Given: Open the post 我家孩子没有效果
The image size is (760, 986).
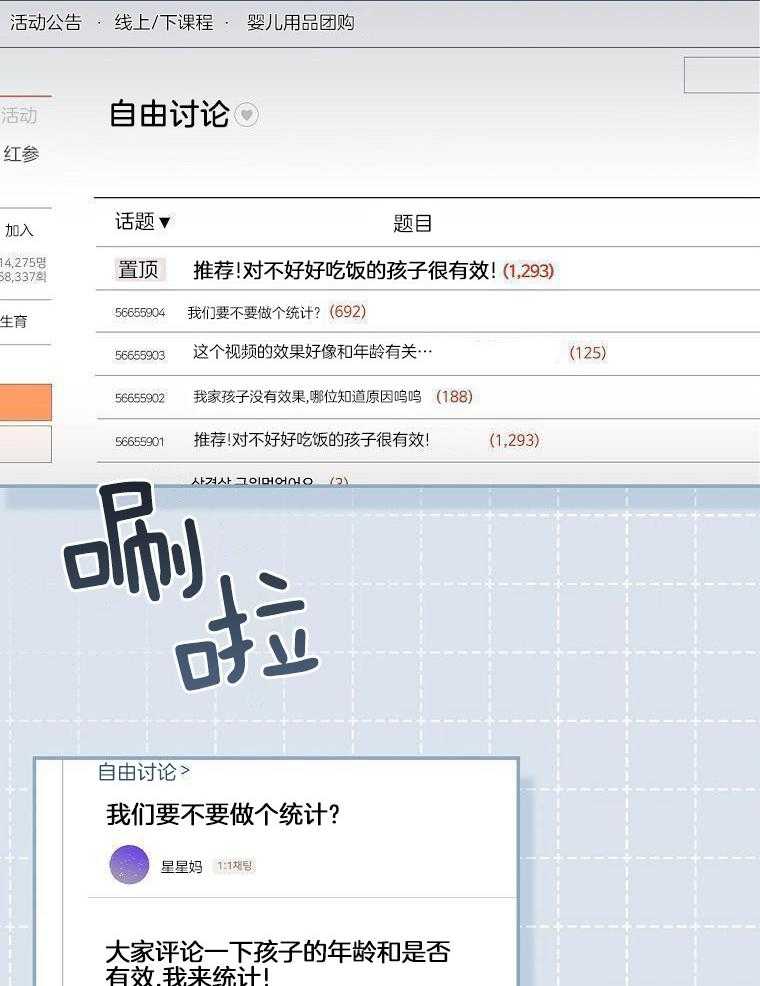Looking at the screenshot, I should click(306, 397).
